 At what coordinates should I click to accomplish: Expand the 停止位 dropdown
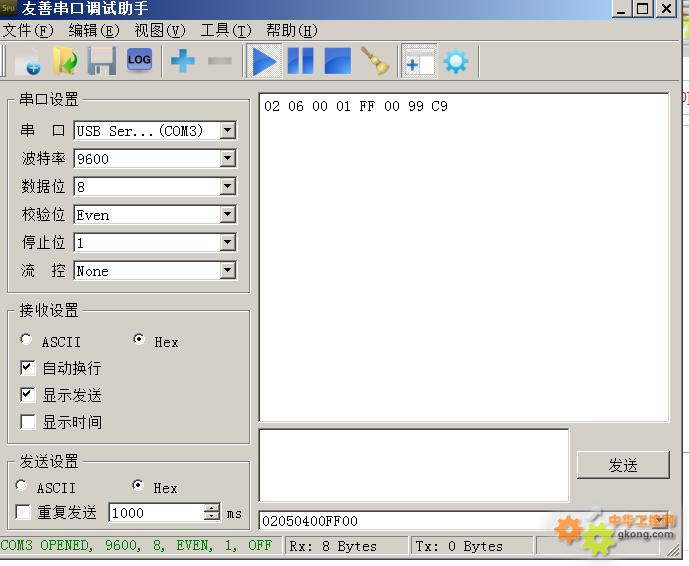228,242
